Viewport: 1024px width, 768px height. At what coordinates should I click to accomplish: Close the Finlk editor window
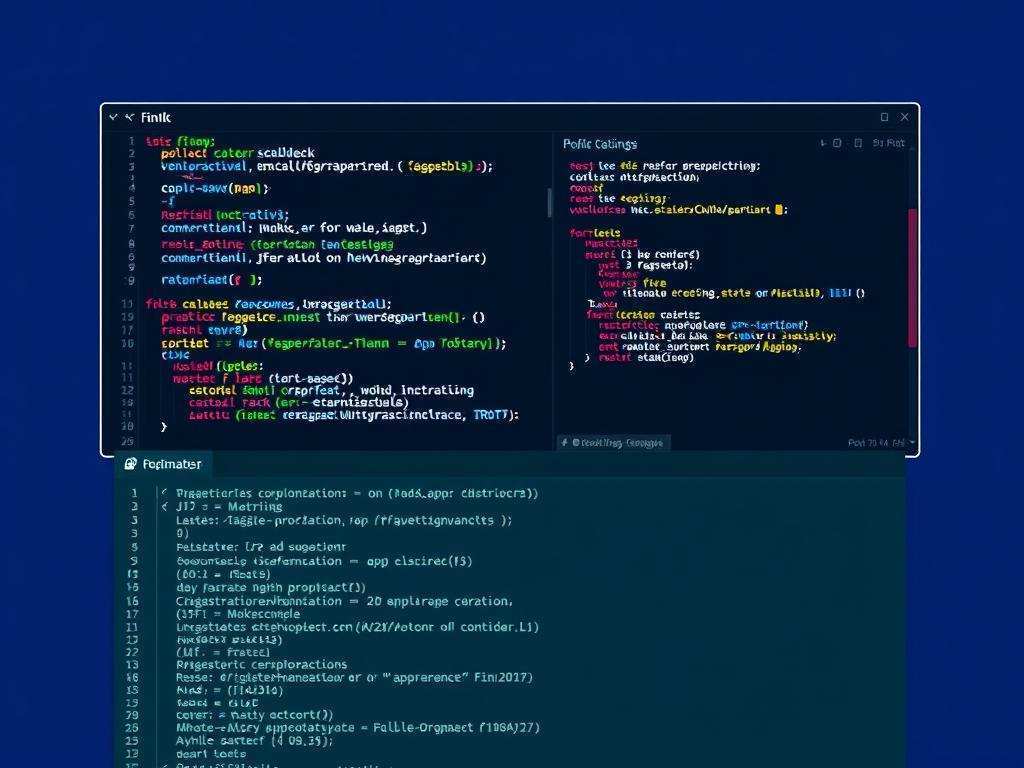tap(905, 117)
